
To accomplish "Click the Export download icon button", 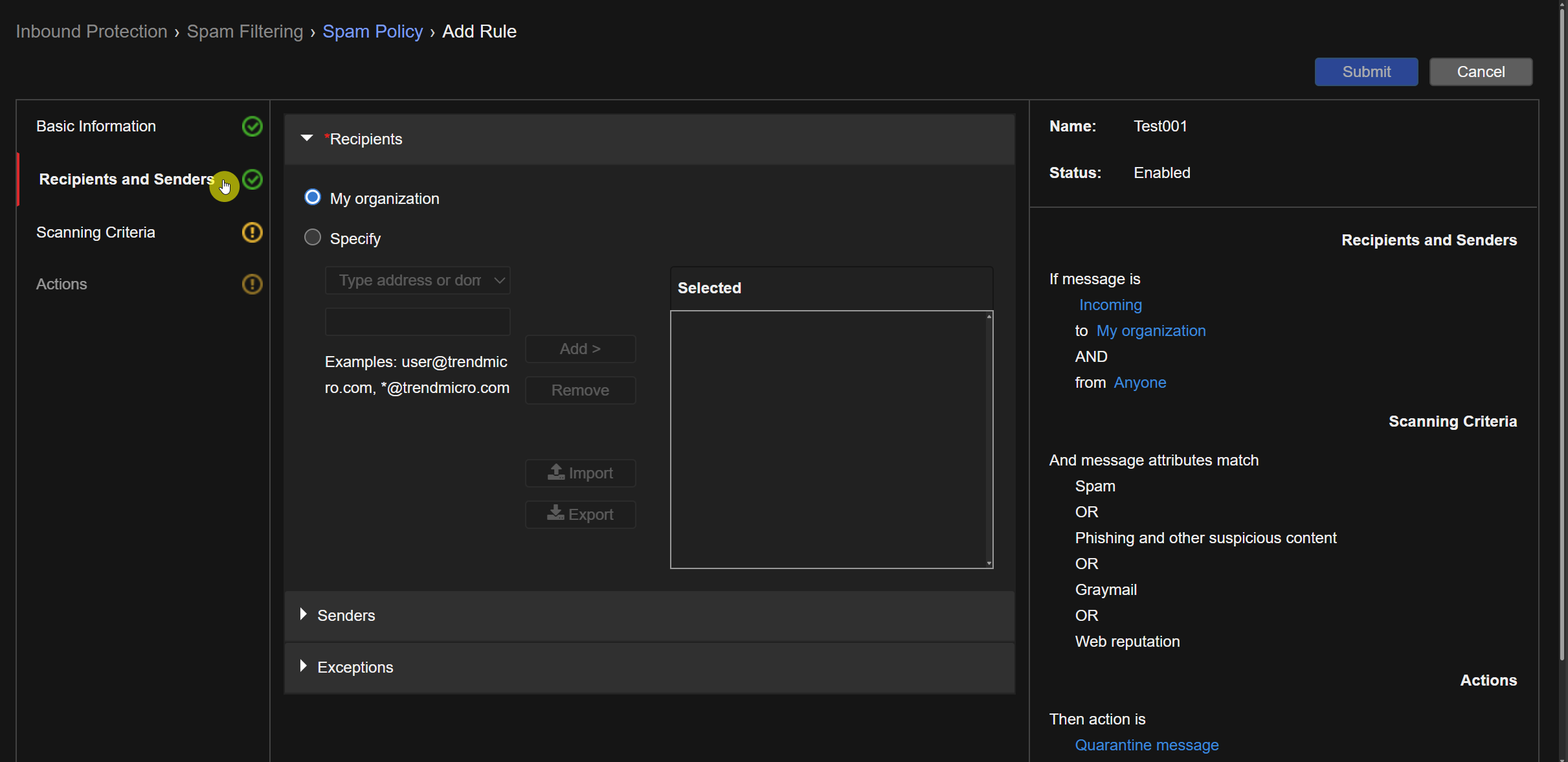I will (x=580, y=515).
